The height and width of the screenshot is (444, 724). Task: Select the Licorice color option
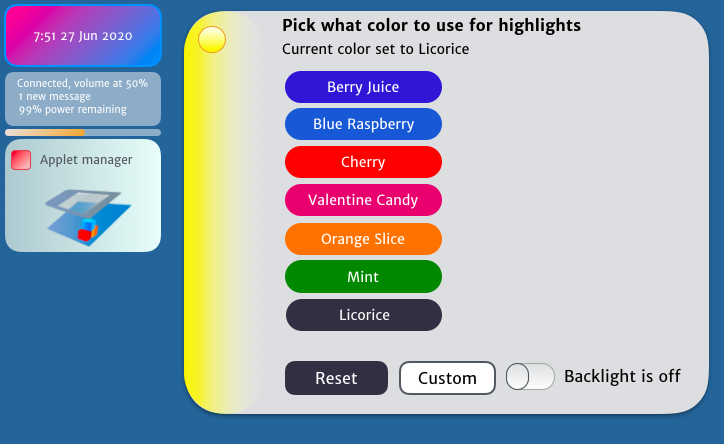[364, 315]
